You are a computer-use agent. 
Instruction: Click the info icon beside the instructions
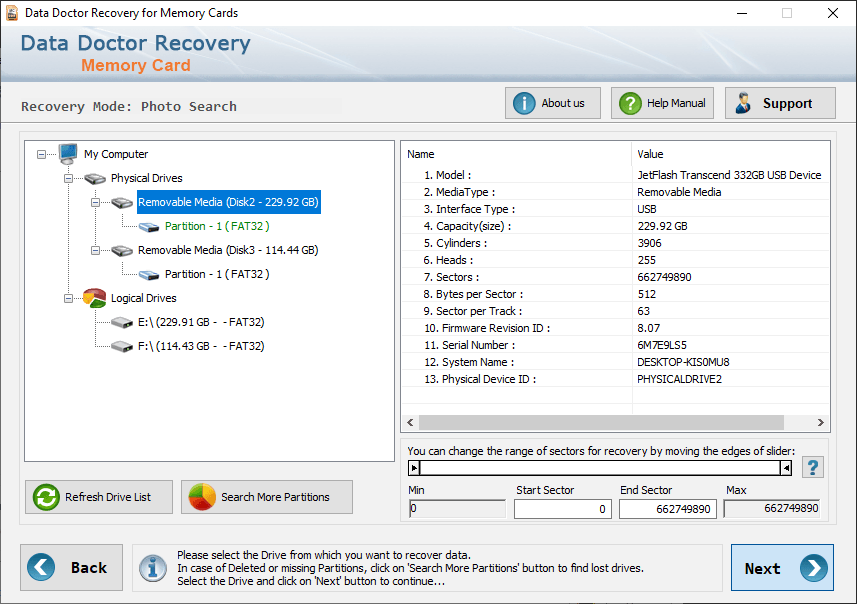pyautogui.click(x=152, y=568)
